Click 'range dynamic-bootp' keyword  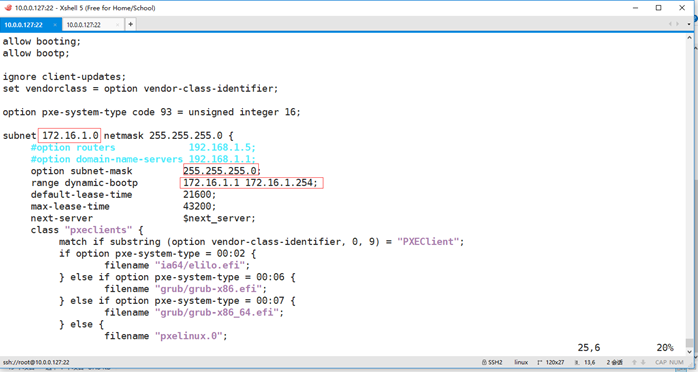click(x=85, y=183)
